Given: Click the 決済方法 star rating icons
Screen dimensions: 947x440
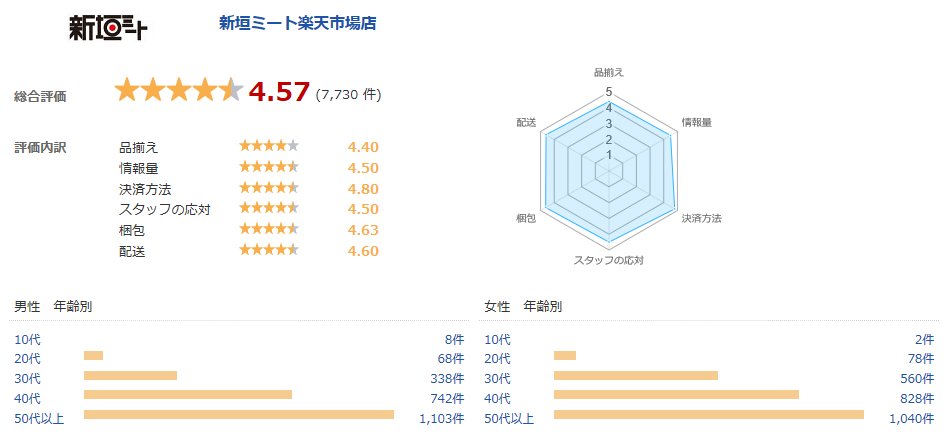Looking at the screenshot, I should click(268, 189).
